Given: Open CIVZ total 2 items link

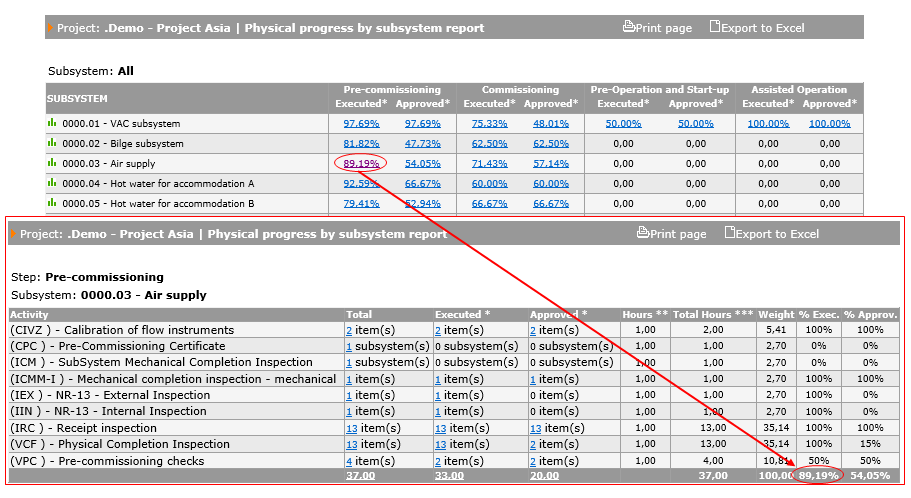Looking at the screenshot, I should click(349, 330).
